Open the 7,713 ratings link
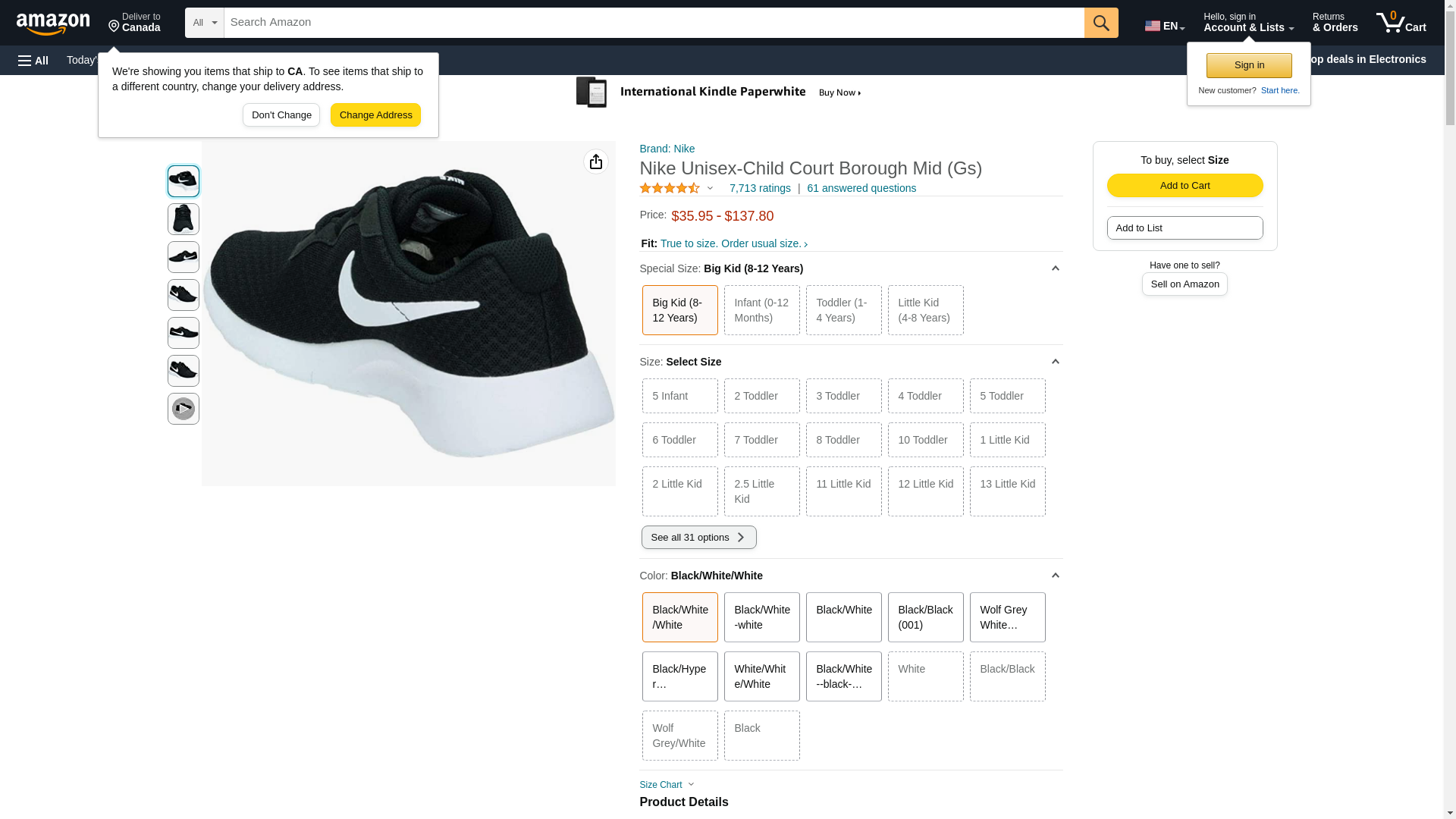The image size is (1456, 819). (760, 188)
